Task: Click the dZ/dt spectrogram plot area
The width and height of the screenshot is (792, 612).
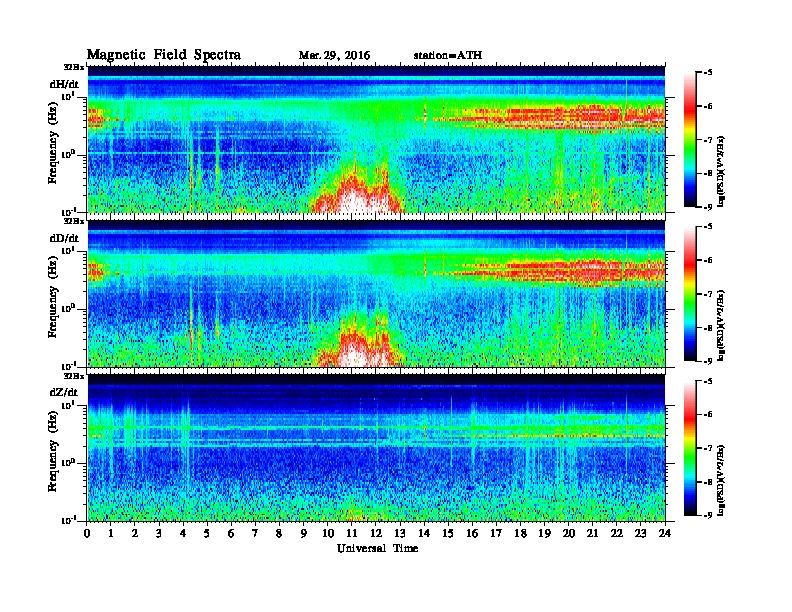Action: 376,448
